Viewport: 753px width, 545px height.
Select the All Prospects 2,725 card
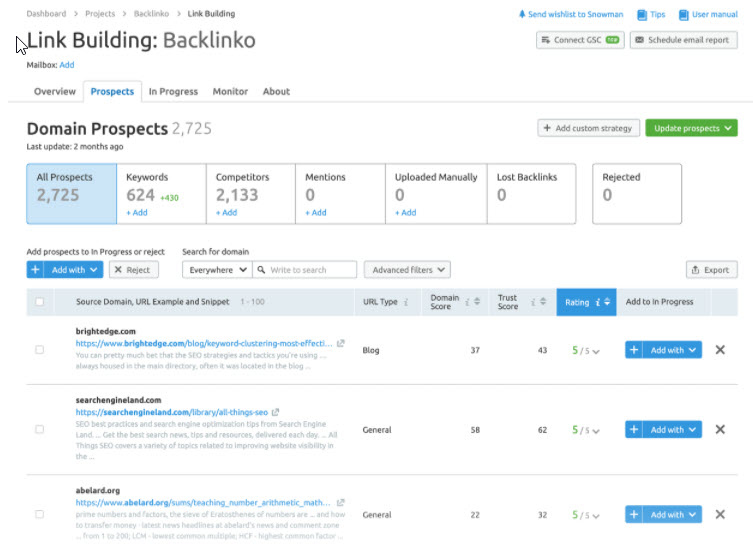(72, 194)
